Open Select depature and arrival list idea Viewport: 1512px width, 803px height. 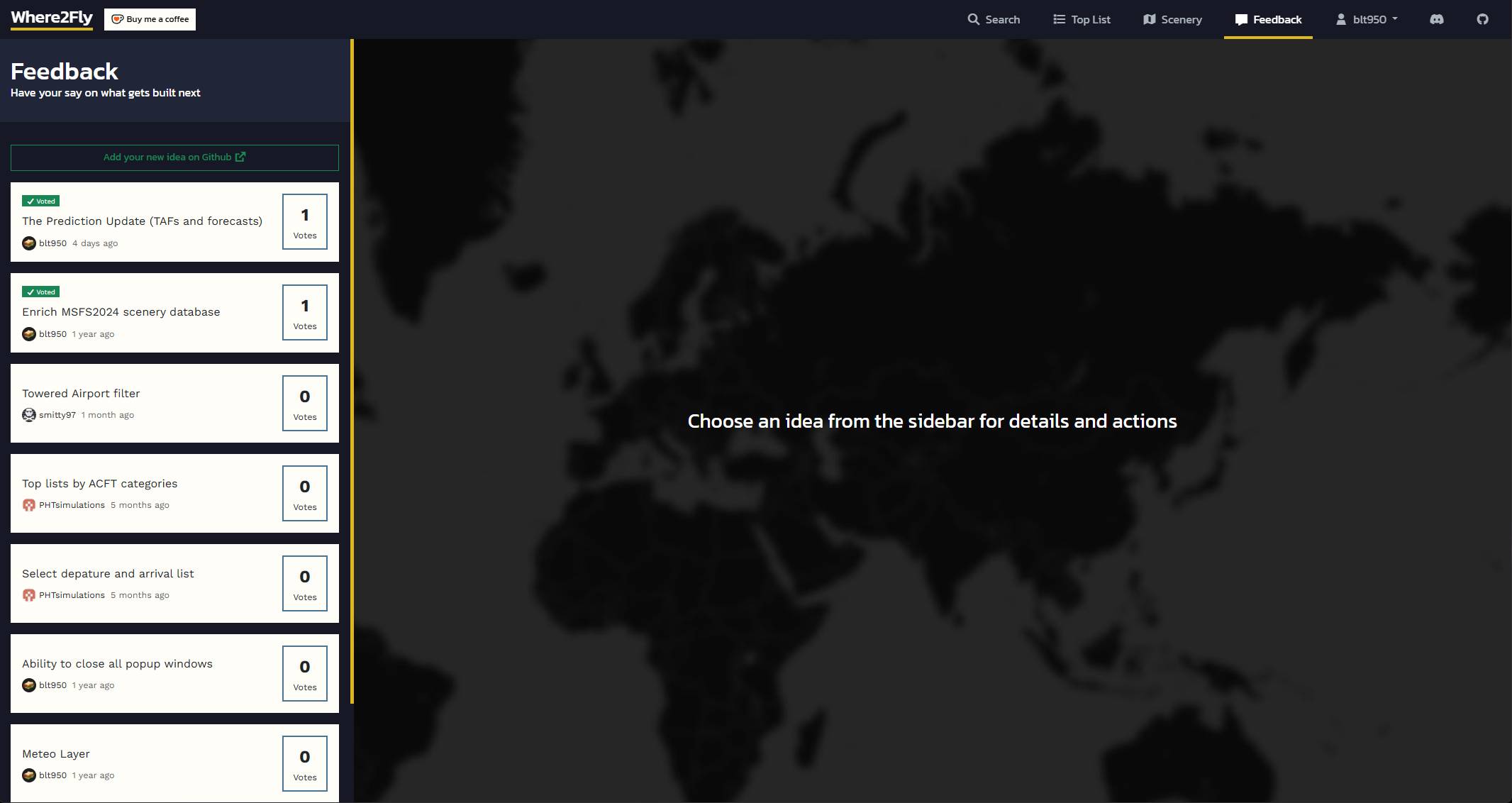click(x=108, y=574)
